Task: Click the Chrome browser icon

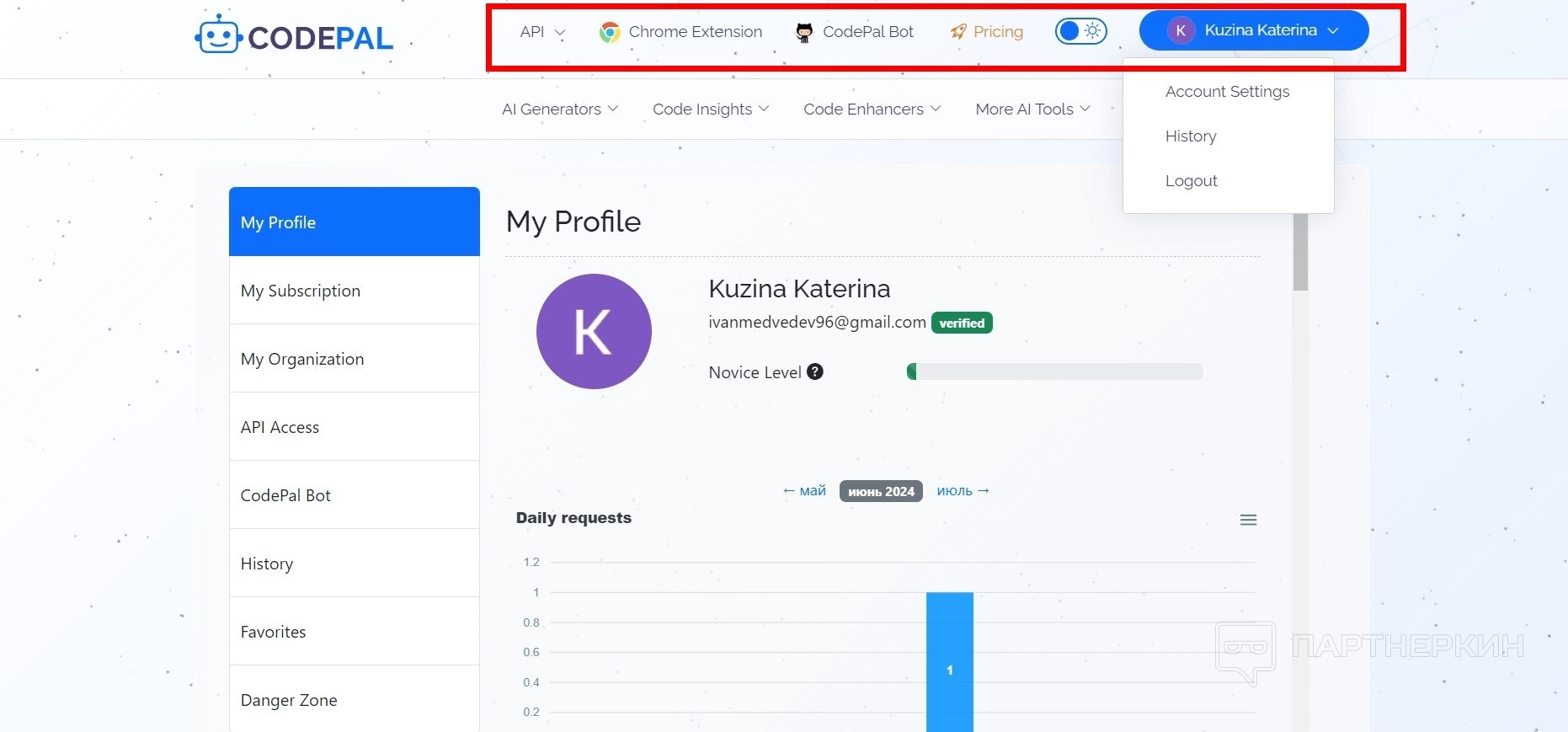Action: 610,32
